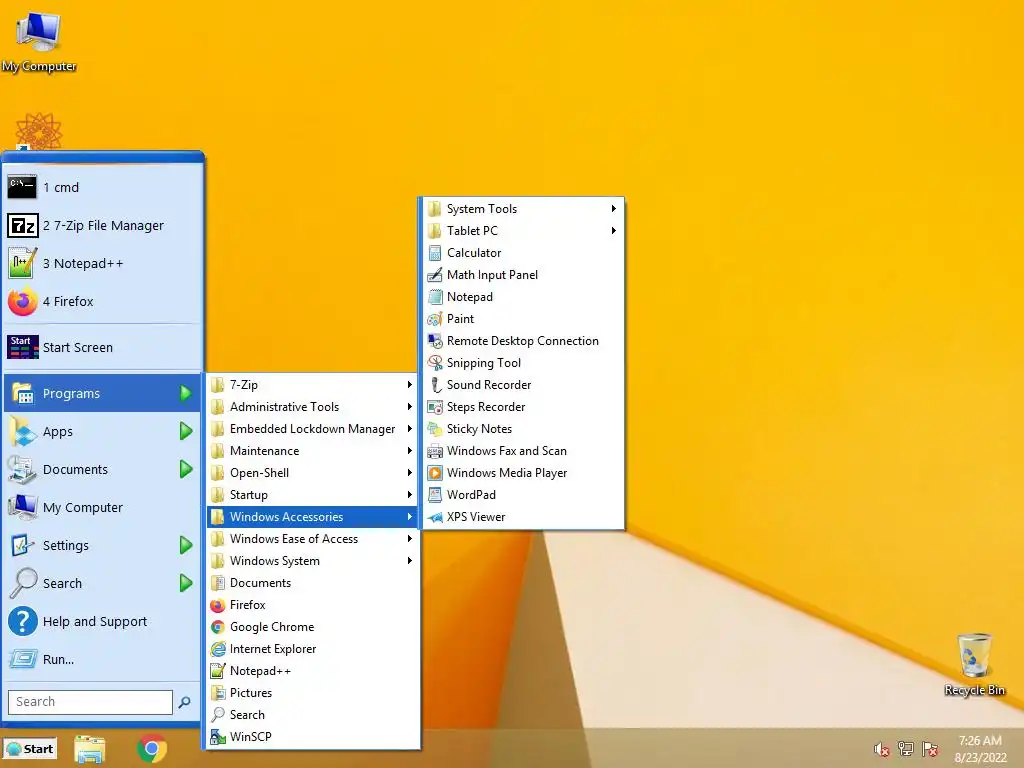Expand the Tablet PC folder
Image resolution: width=1024 pixels, height=768 pixels.
click(x=522, y=231)
